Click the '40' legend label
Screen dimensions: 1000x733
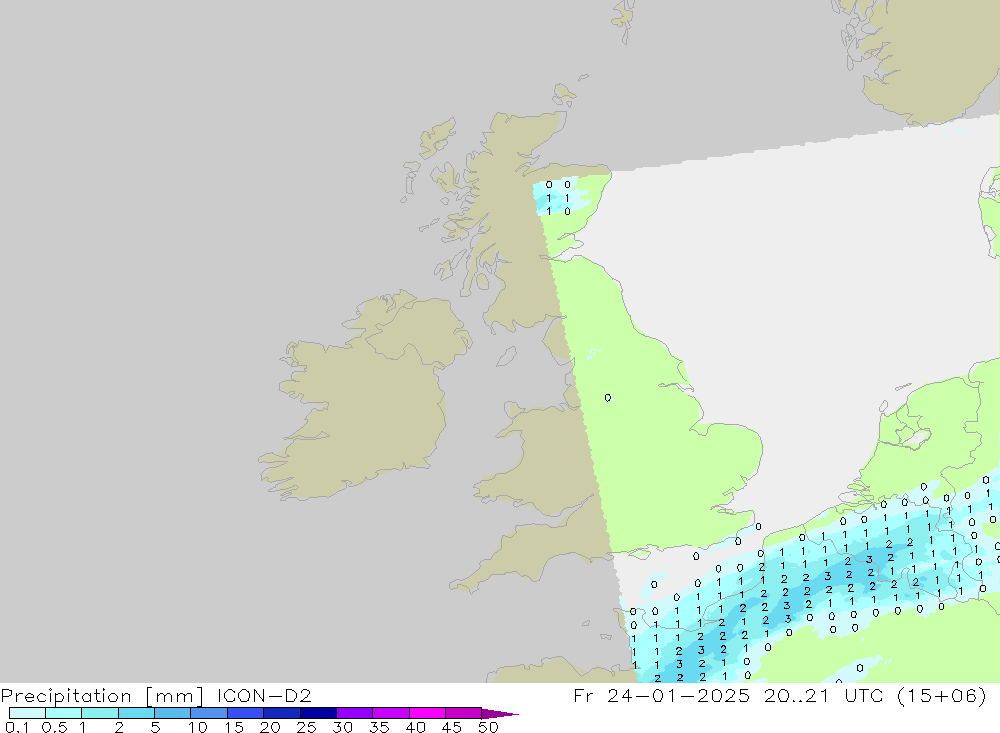click(x=415, y=727)
